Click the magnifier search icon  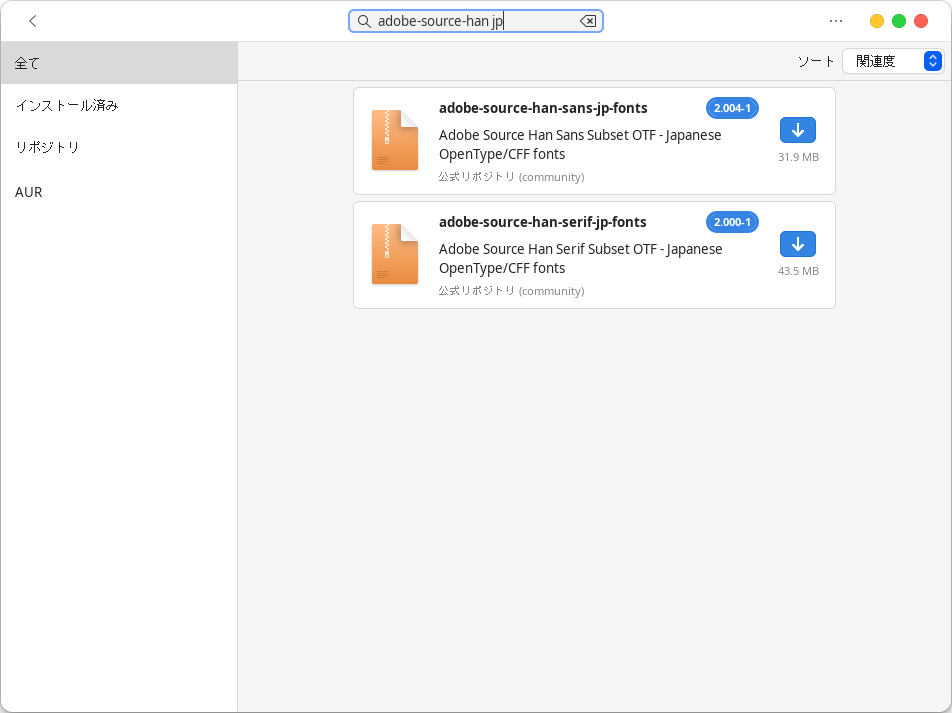click(364, 21)
